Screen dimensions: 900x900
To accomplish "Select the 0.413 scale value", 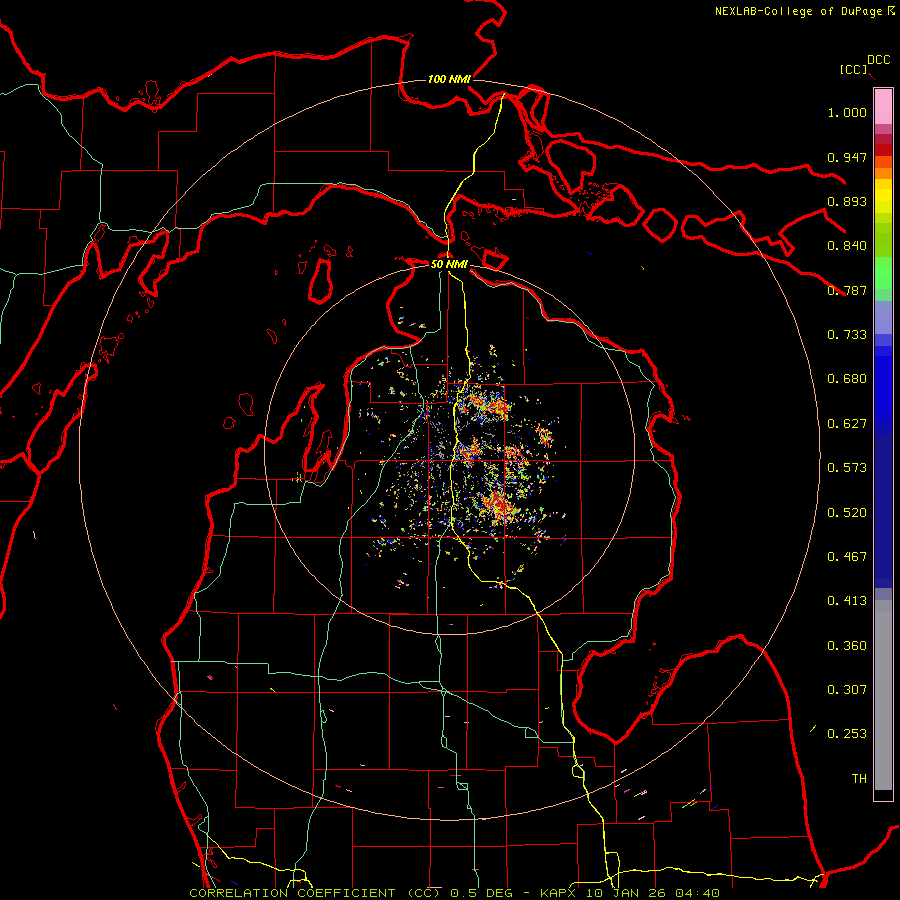I will [847, 601].
